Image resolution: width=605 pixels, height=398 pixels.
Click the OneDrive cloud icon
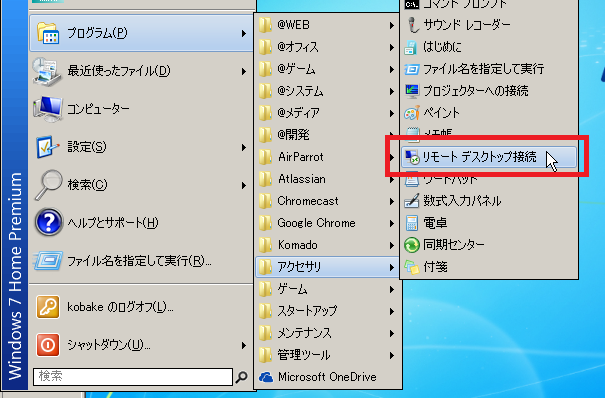click(266, 377)
